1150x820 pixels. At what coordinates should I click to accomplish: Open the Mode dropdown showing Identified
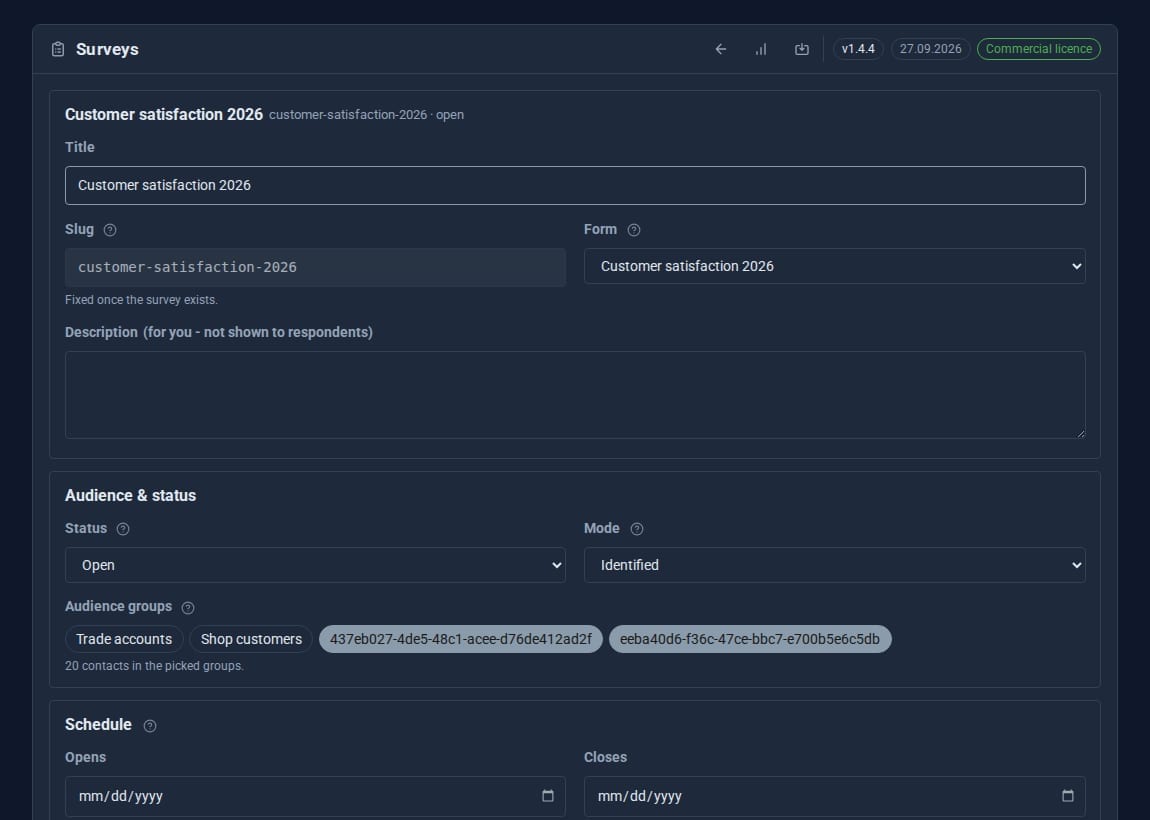(835, 565)
